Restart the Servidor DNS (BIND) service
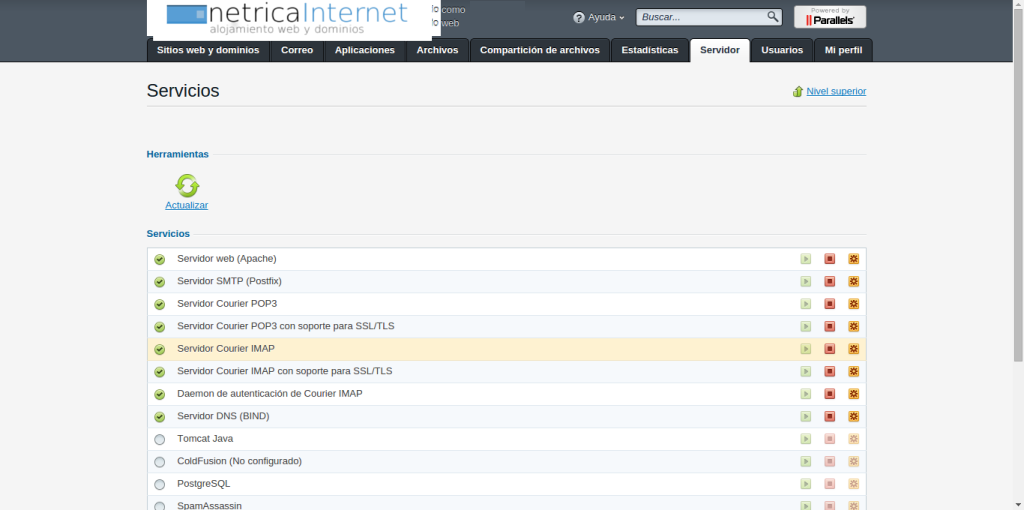The width and height of the screenshot is (1024, 510). 854,417
